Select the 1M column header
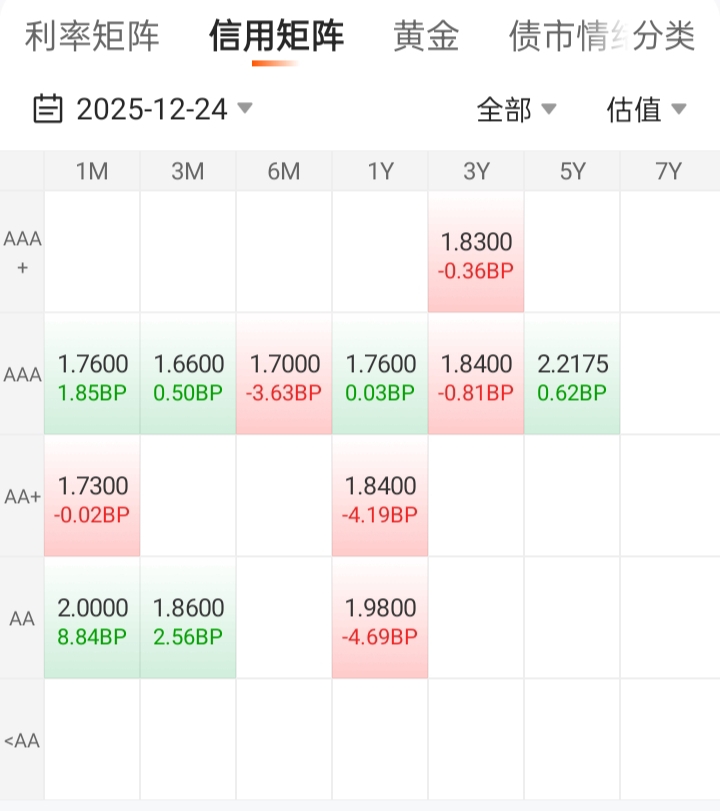The height and width of the screenshot is (811, 720). click(92, 171)
